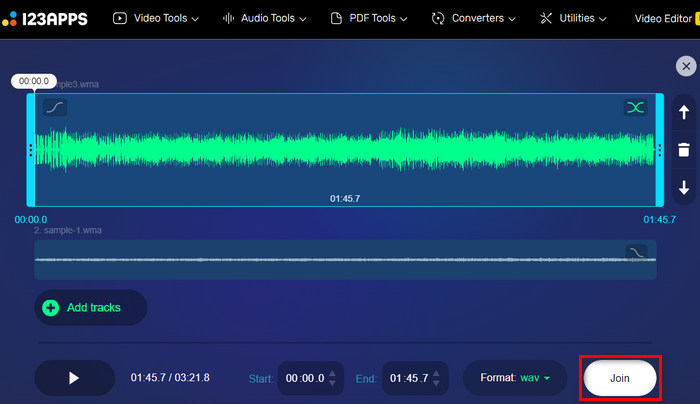Select the 00:00.0 playhead marker
Image resolution: width=700 pixels, height=404 pixels.
tap(34, 81)
